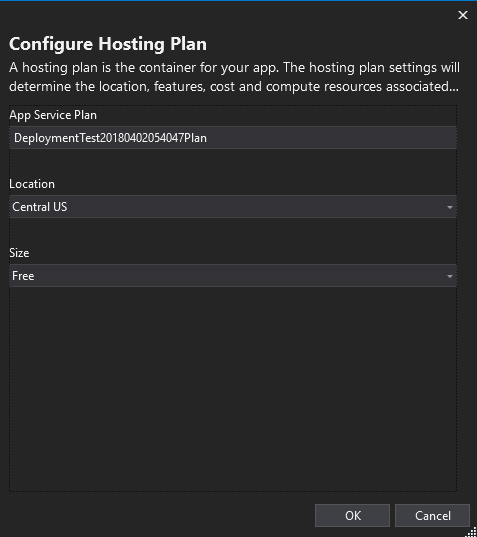The height and width of the screenshot is (537, 477).
Task: Click the Size label
Action: click(x=19, y=253)
